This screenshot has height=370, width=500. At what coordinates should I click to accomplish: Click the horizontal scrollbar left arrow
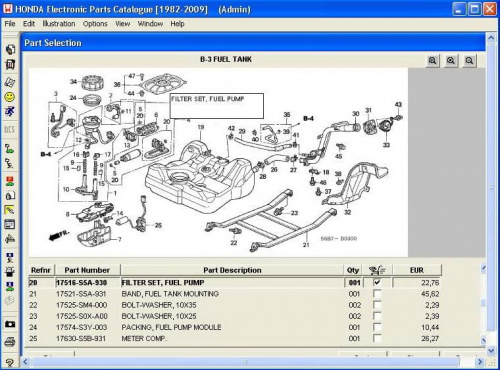(25, 362)
